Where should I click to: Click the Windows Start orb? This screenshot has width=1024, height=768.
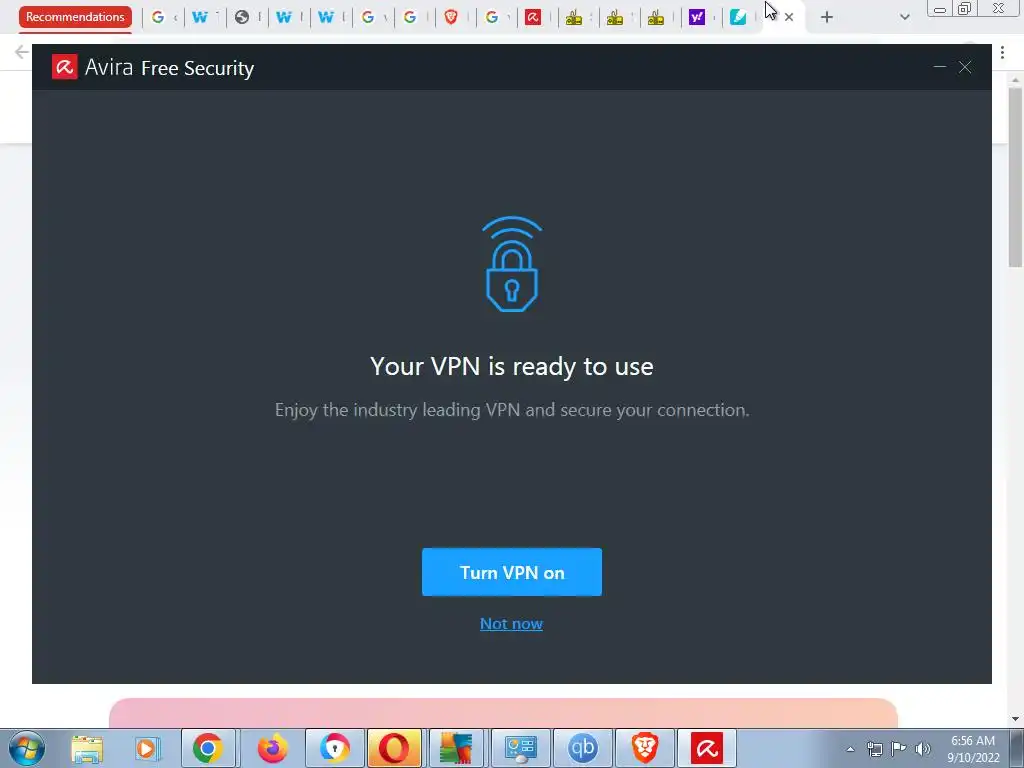point(27,748)
